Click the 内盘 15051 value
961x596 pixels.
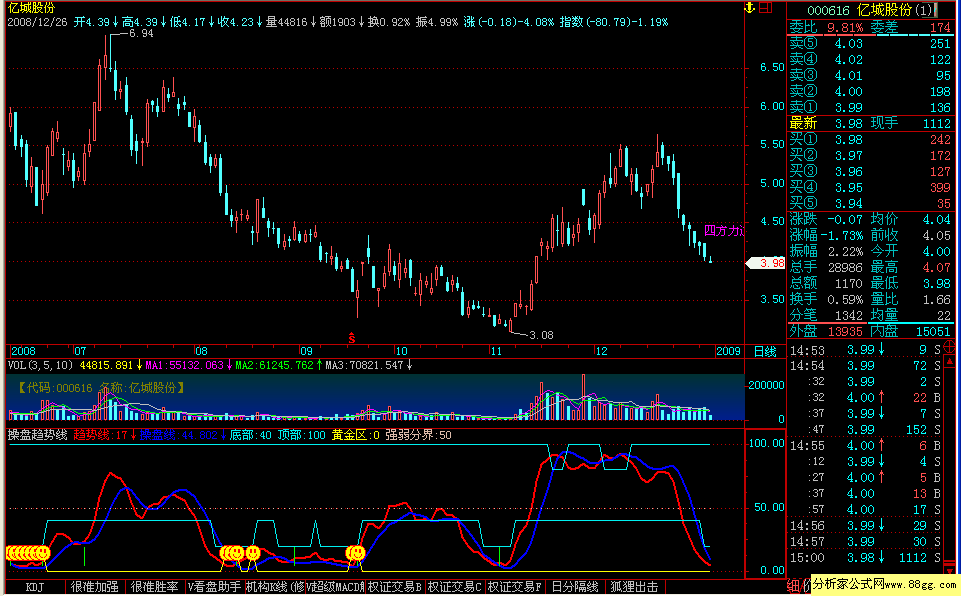click(x=932, y=332)
